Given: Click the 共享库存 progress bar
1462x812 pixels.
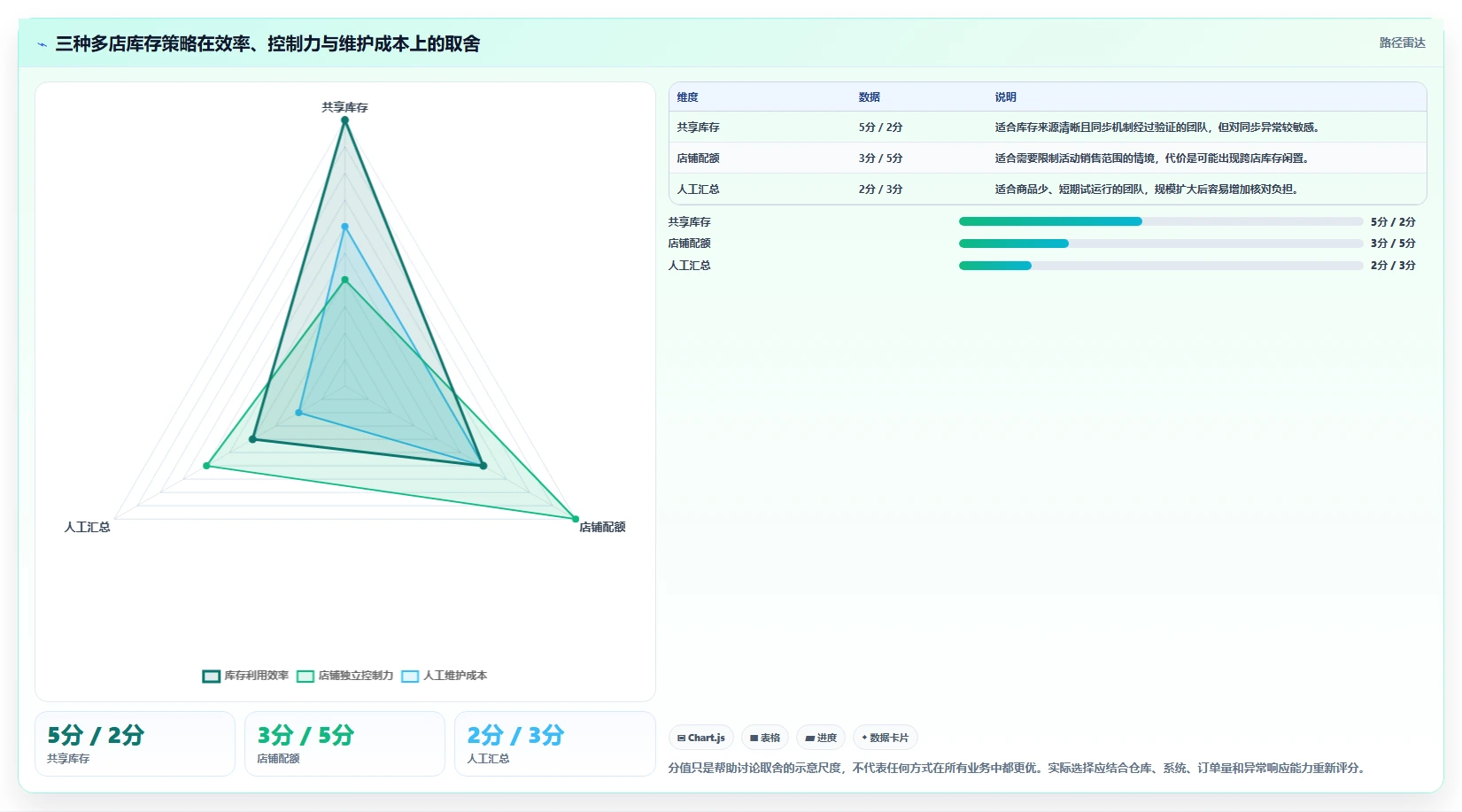Looking at the screenshot, I should point(1161,221).
